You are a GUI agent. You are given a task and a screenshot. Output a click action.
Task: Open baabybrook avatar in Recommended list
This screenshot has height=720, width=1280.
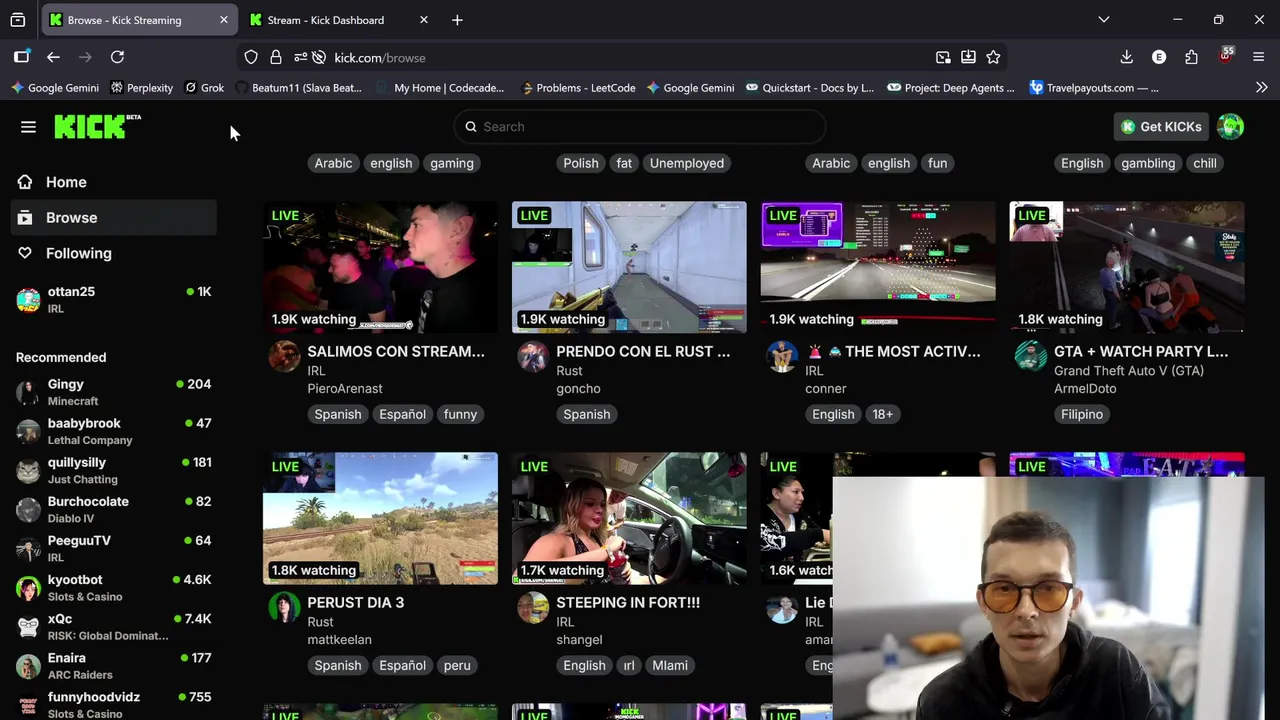[28, 431]
